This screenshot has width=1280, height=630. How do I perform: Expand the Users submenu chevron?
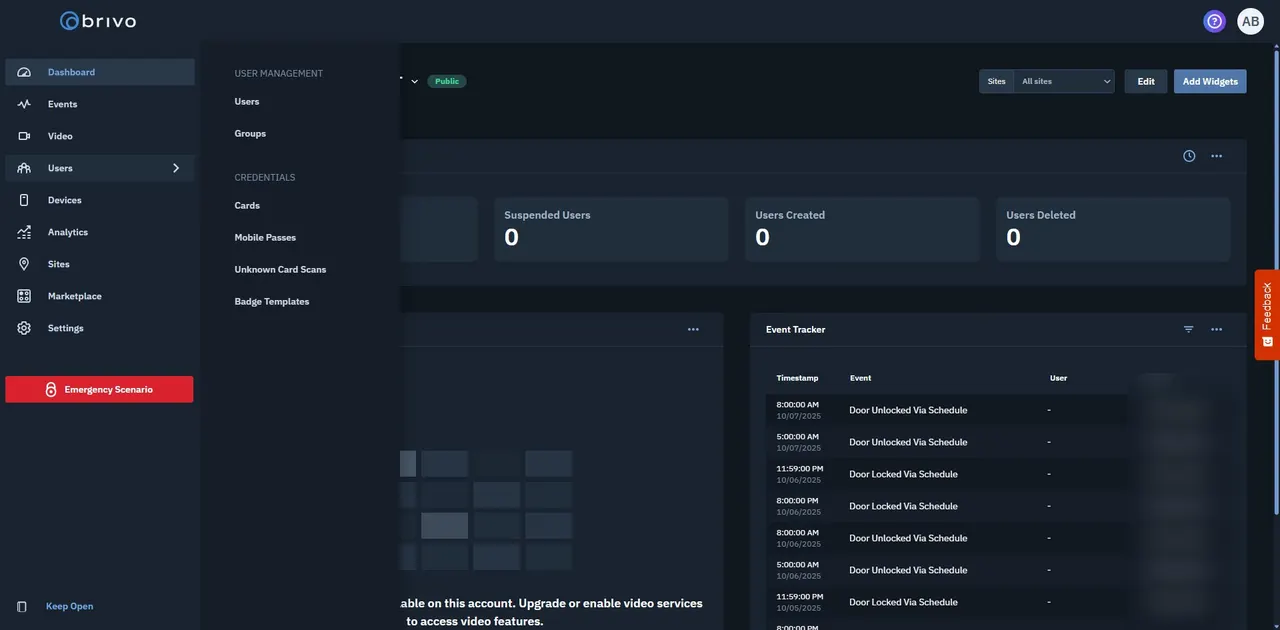tap(176, 168)
